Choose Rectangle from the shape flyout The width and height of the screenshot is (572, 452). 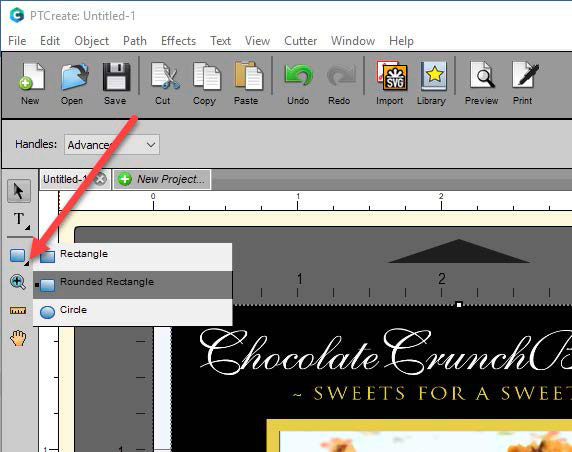pos(132,256)
